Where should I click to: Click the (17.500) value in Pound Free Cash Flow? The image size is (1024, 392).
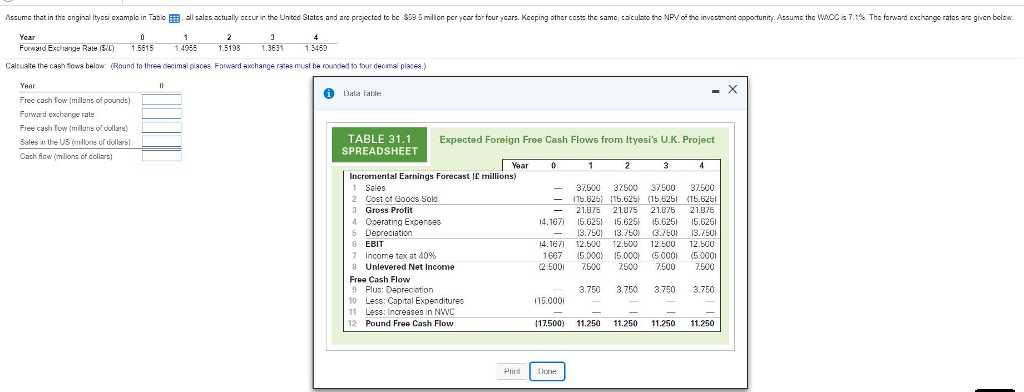point(549,323)
